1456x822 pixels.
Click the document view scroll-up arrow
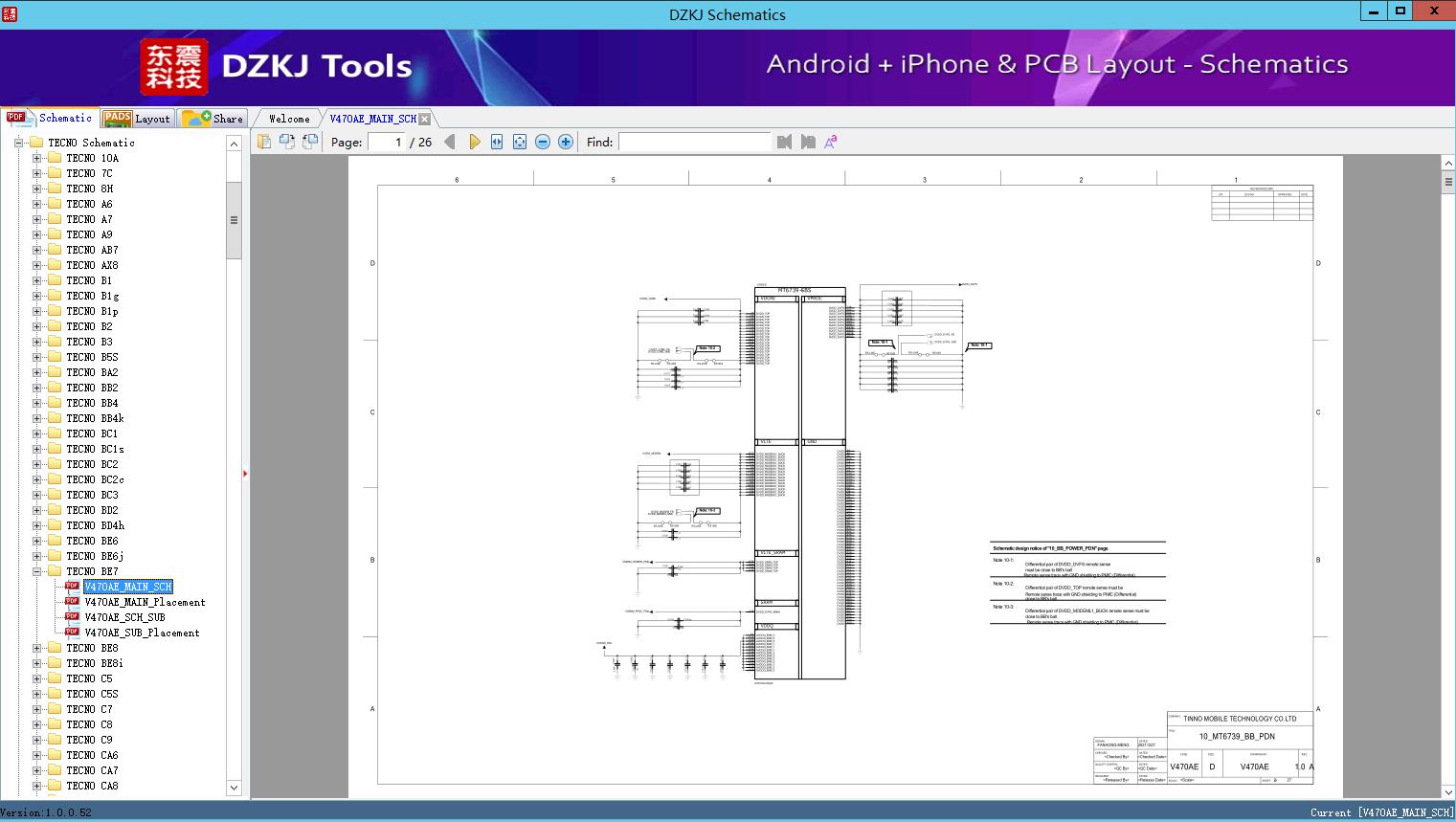tap(1448, 164)
